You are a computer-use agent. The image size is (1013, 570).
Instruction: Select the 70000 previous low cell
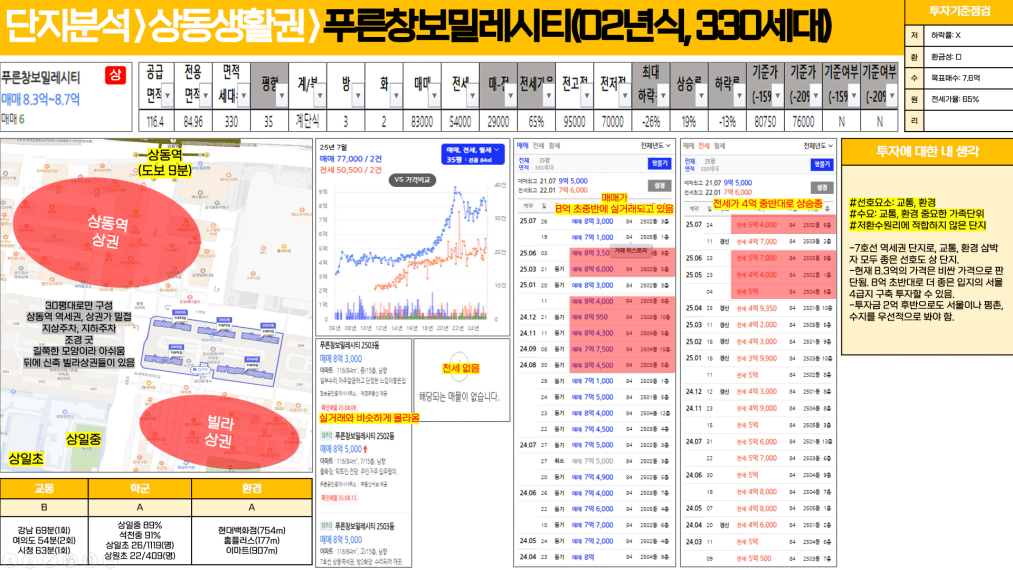[x=612, y=121]
